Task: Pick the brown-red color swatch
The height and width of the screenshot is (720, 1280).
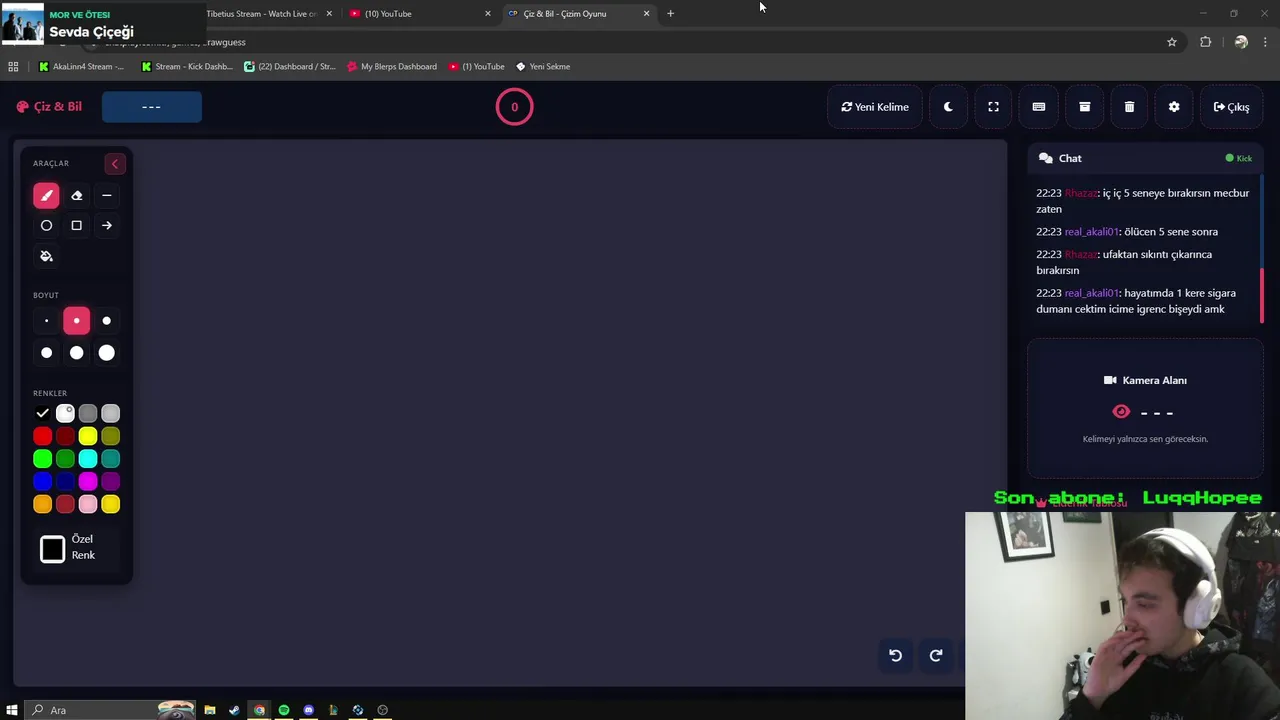Action: 65,505
